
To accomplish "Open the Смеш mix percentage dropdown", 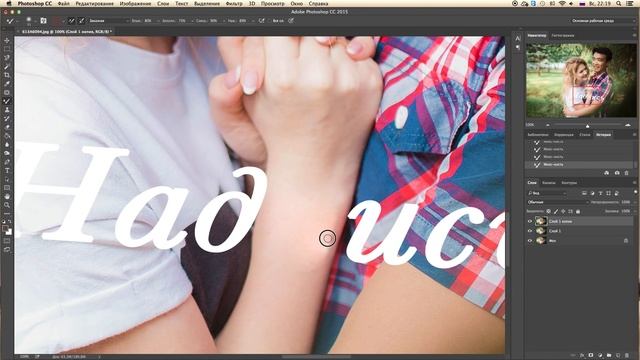I will (224, 20).
